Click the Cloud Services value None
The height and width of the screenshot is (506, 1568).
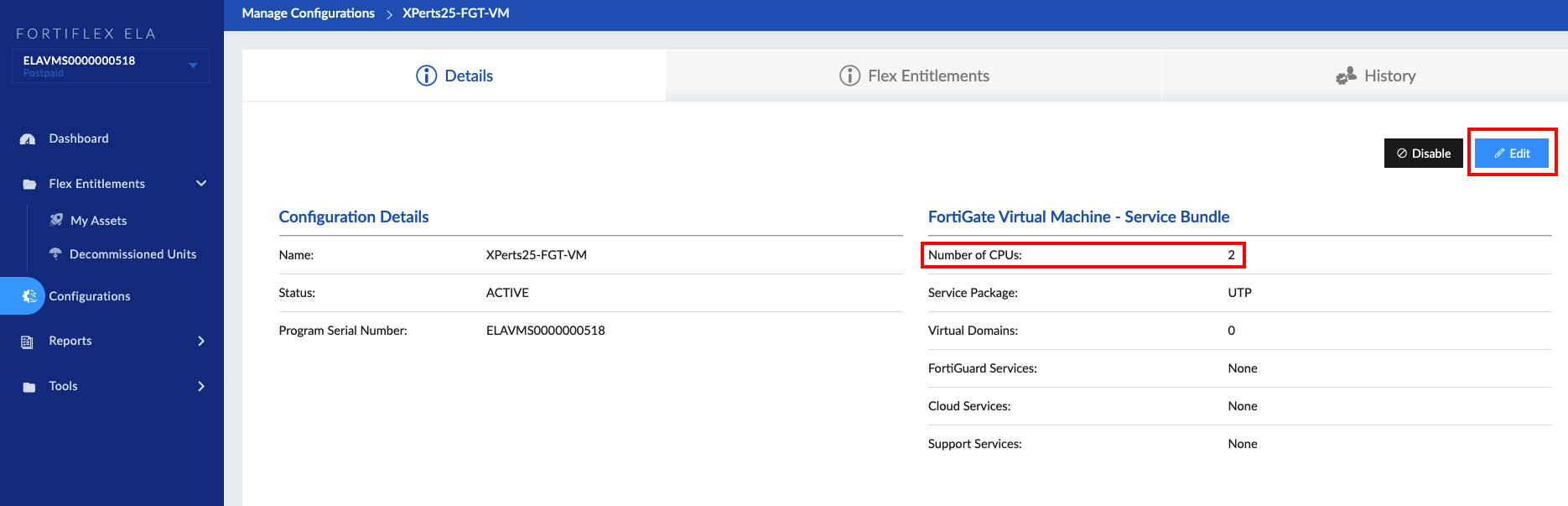point(1242,406)
